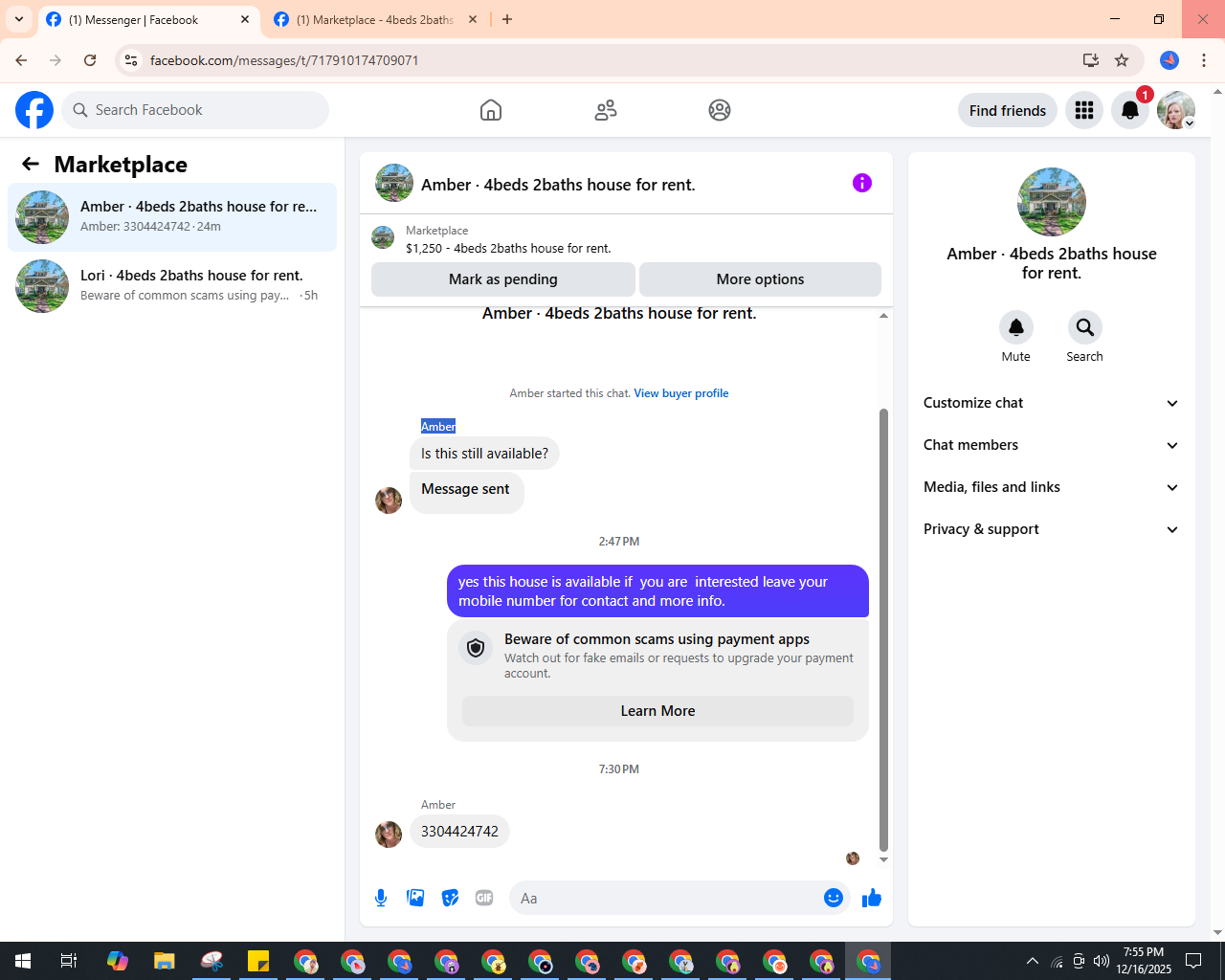Open the notifications bell with badge

1130,110
